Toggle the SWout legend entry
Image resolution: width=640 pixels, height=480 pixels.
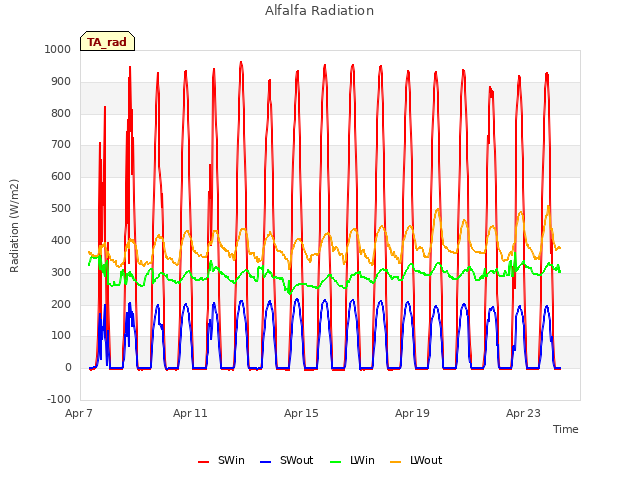click(287, 460)
